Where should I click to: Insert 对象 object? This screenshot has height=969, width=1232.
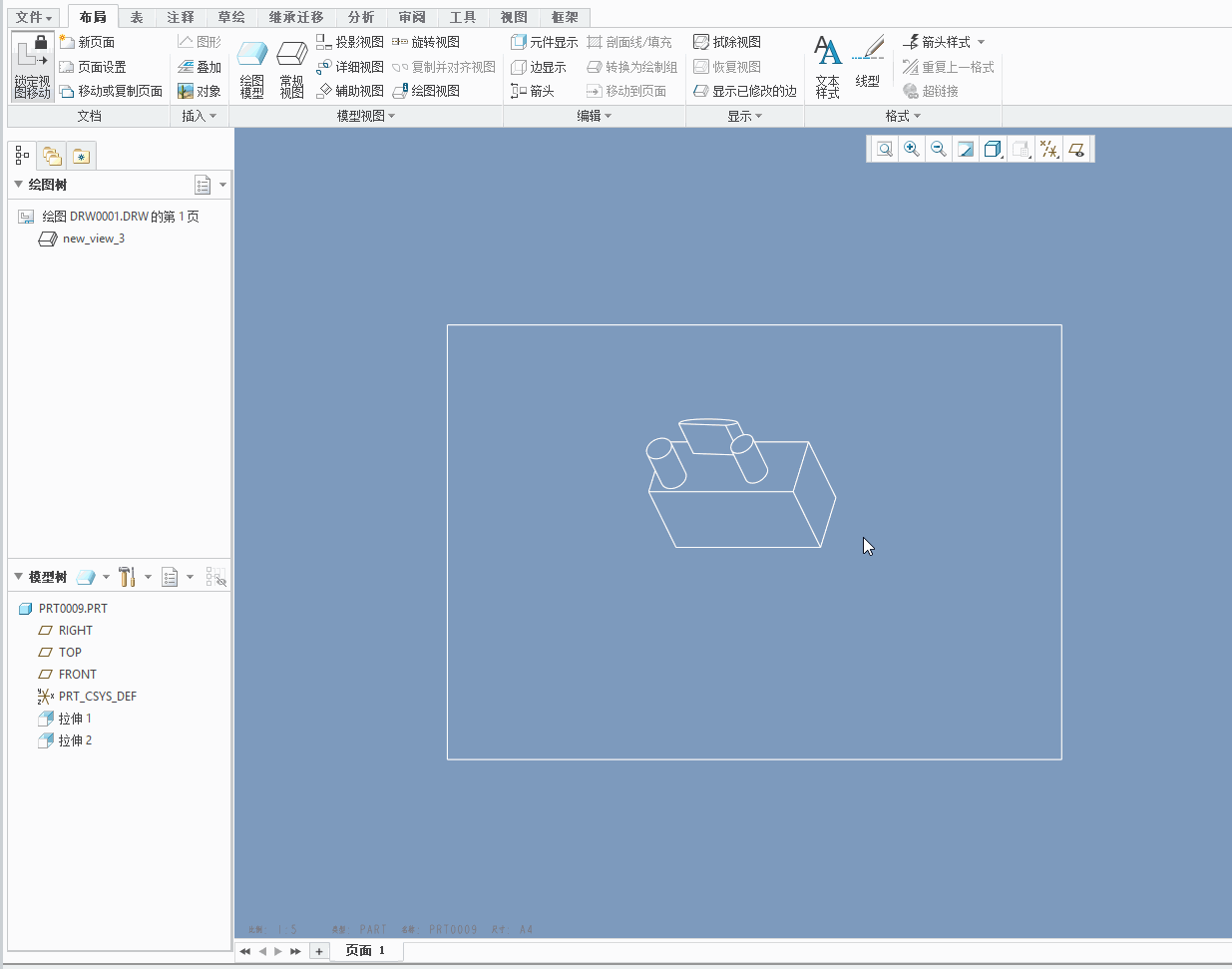tap(200, 91)
